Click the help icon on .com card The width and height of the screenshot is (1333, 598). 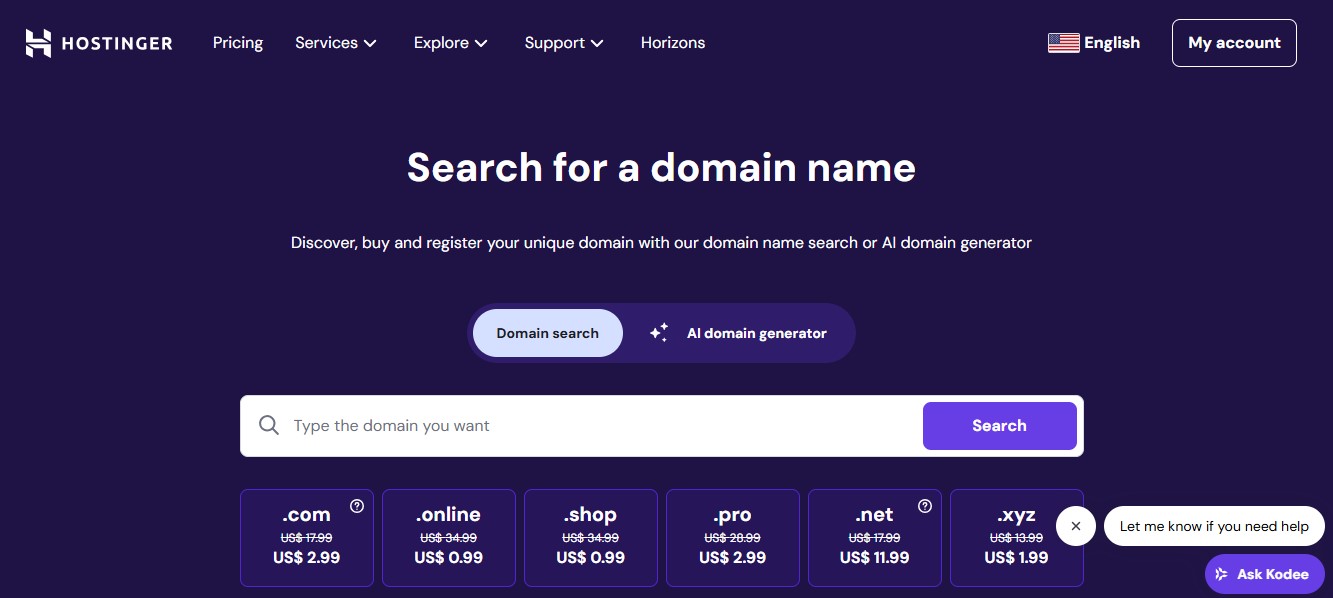pos(357,506)
